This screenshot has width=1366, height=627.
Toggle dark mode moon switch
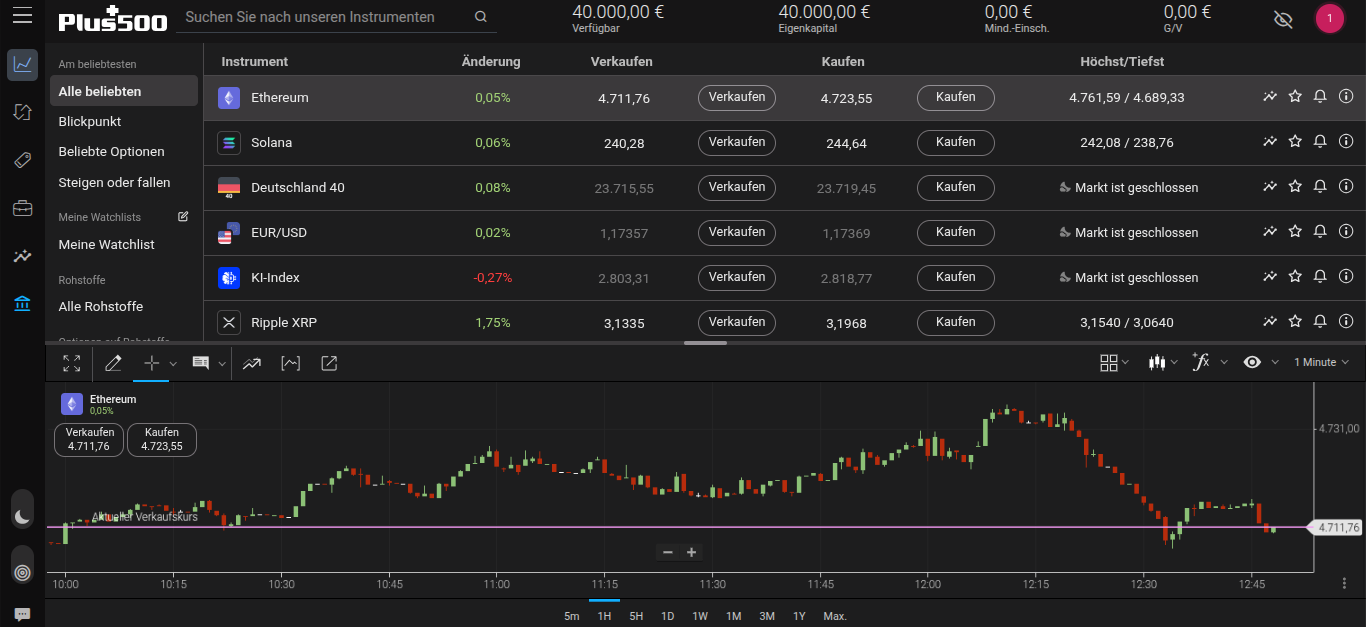22,516
